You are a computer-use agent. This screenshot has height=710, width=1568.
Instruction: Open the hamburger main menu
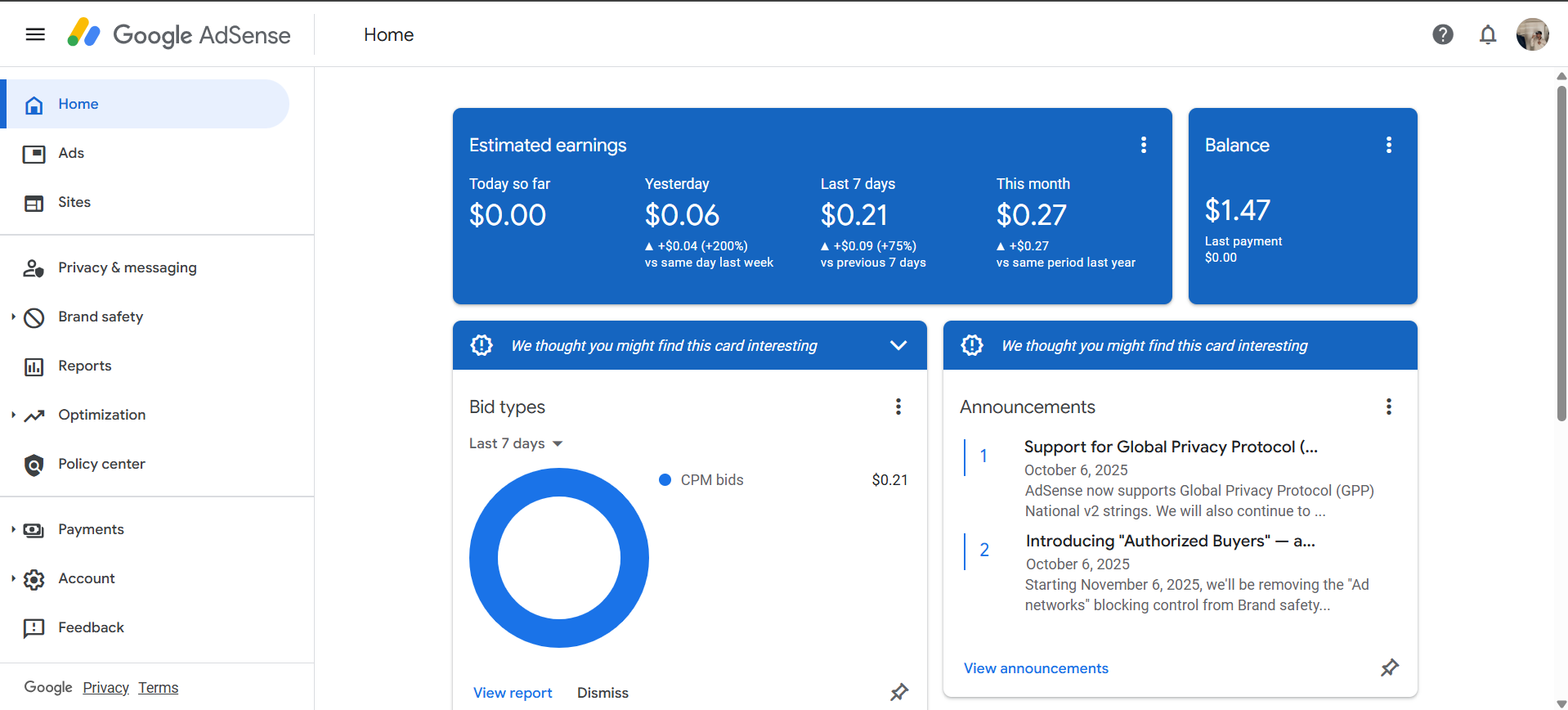tap(35, 34)
